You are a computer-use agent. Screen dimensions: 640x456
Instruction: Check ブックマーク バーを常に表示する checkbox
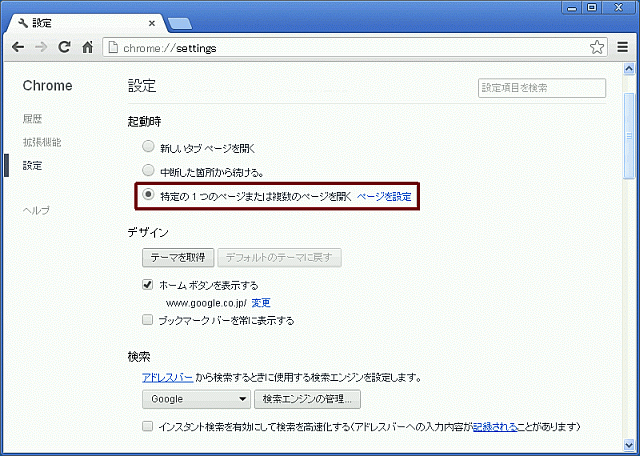coord(147,320)
